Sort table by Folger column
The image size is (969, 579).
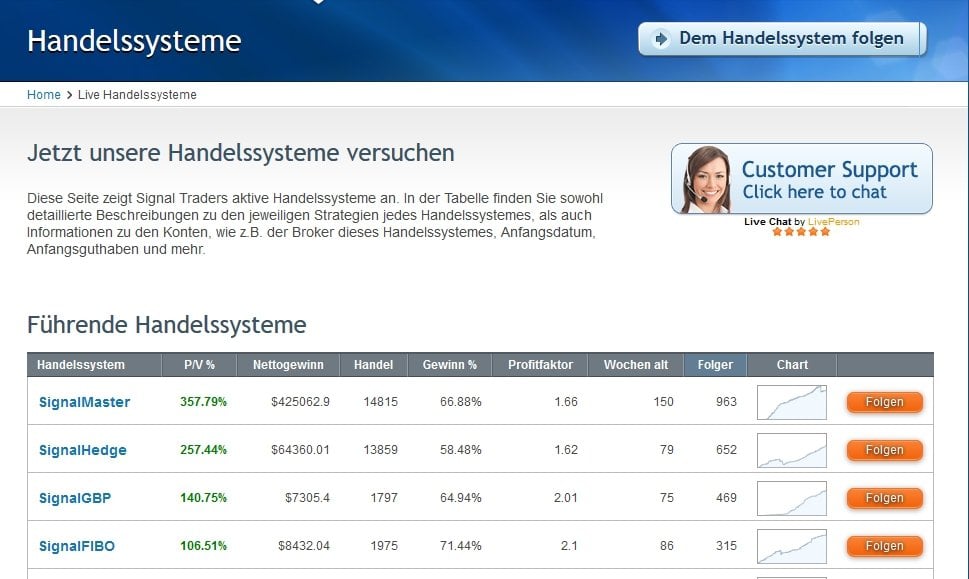coord(715,365)
